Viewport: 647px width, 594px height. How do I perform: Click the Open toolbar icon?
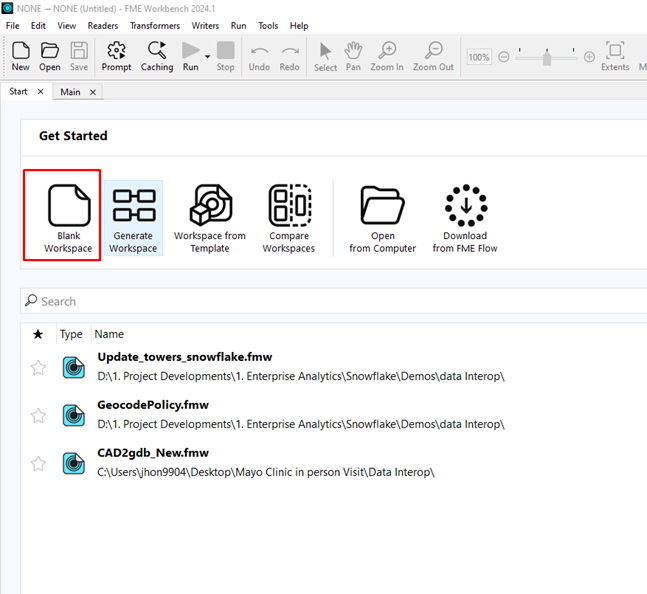tap(50, 56)
